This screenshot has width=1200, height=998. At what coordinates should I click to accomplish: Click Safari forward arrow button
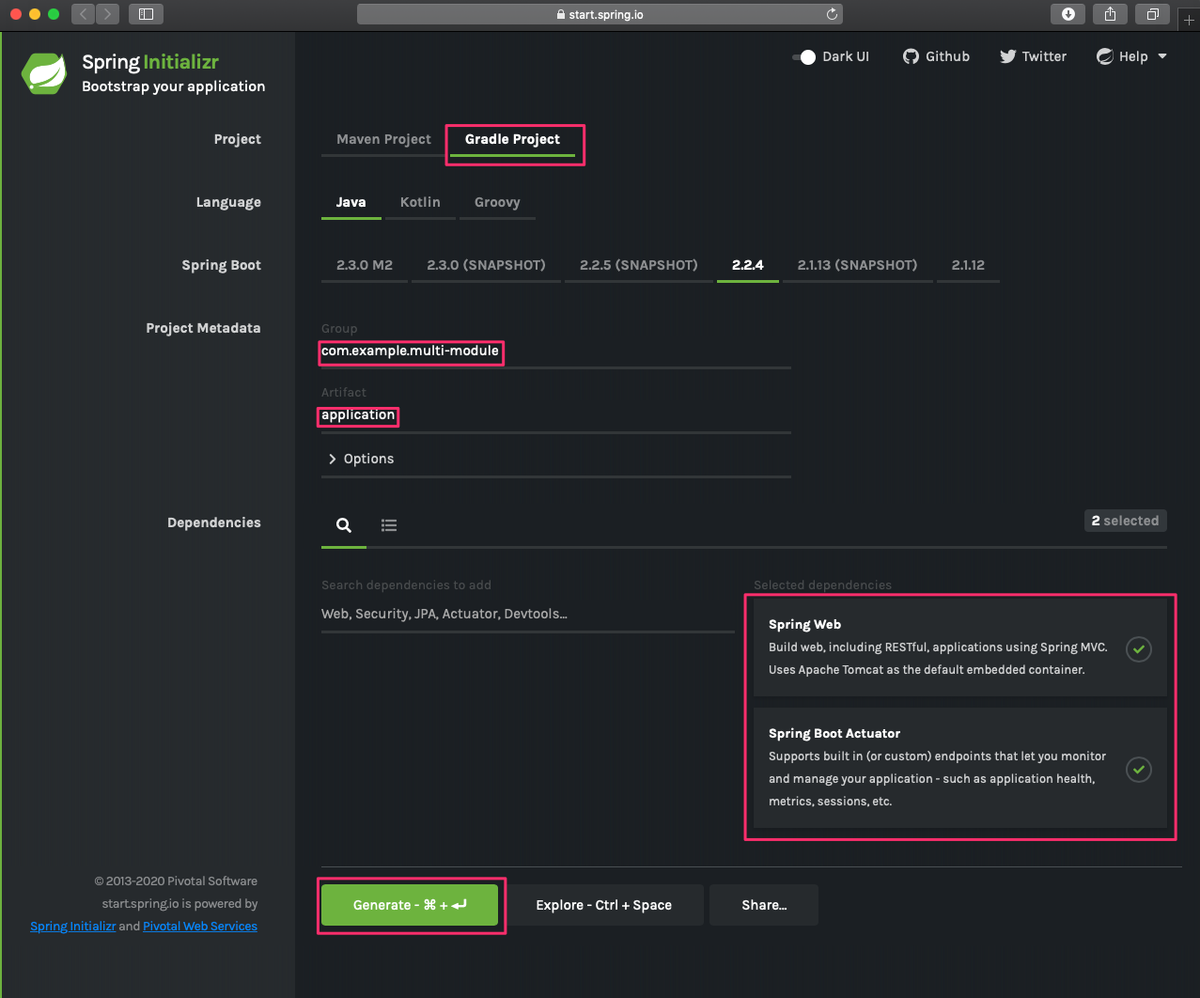click(x=107, y=14)
